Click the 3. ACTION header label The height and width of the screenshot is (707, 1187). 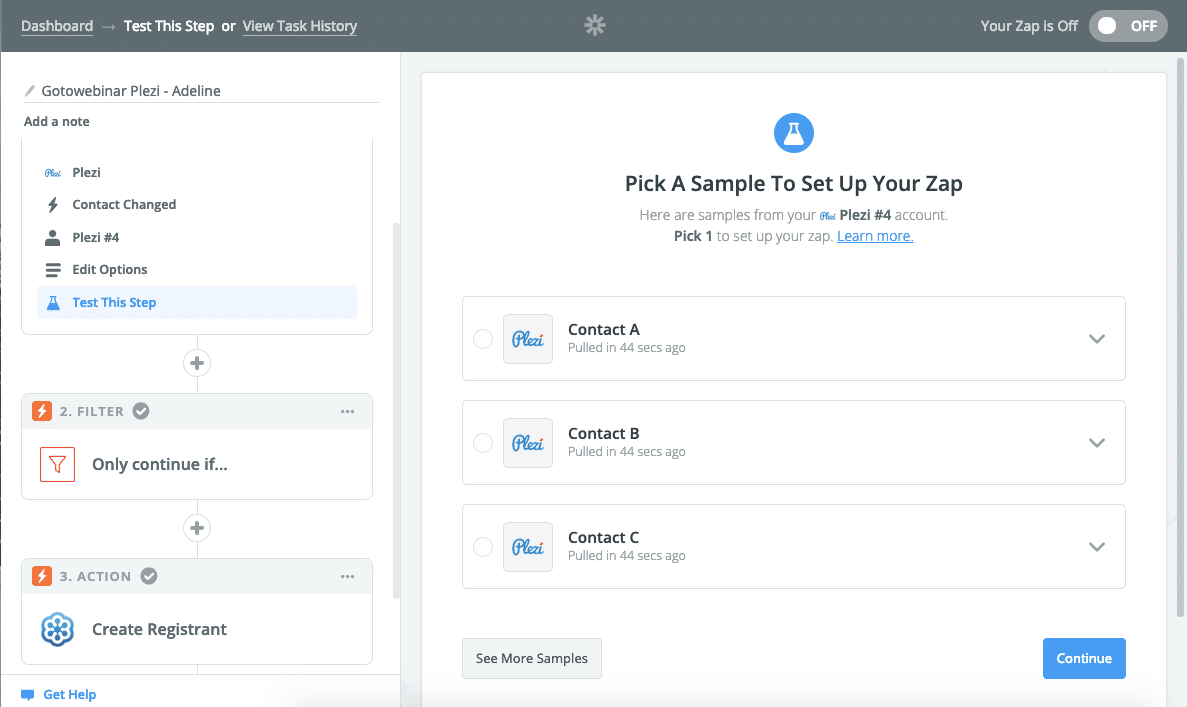95,576
